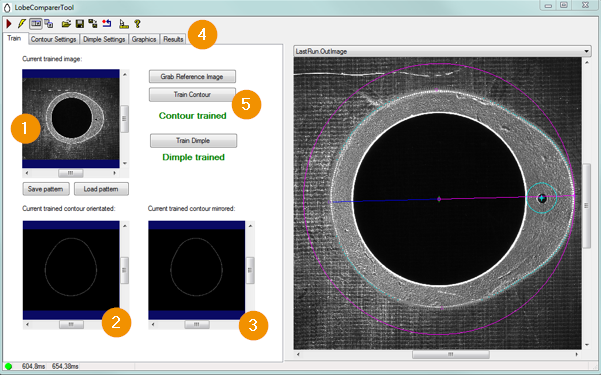This screenshot has height=375, width=601.
Task: Click the Save pattern button
Action: pos(46,189)
